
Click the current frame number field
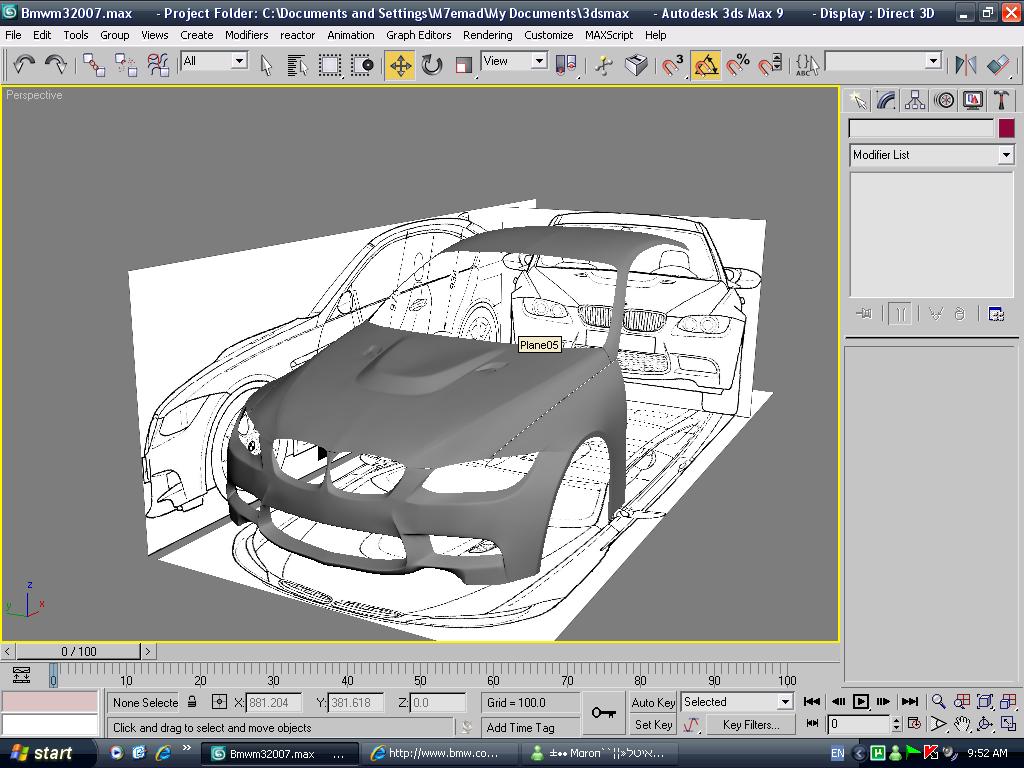click(x=857, y=724)
